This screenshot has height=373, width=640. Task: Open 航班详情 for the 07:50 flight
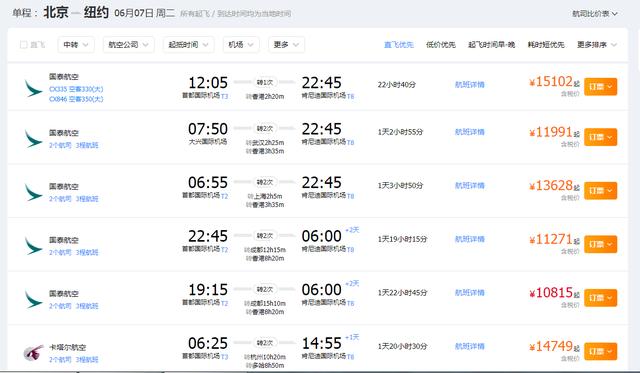[x=469, y=132]
